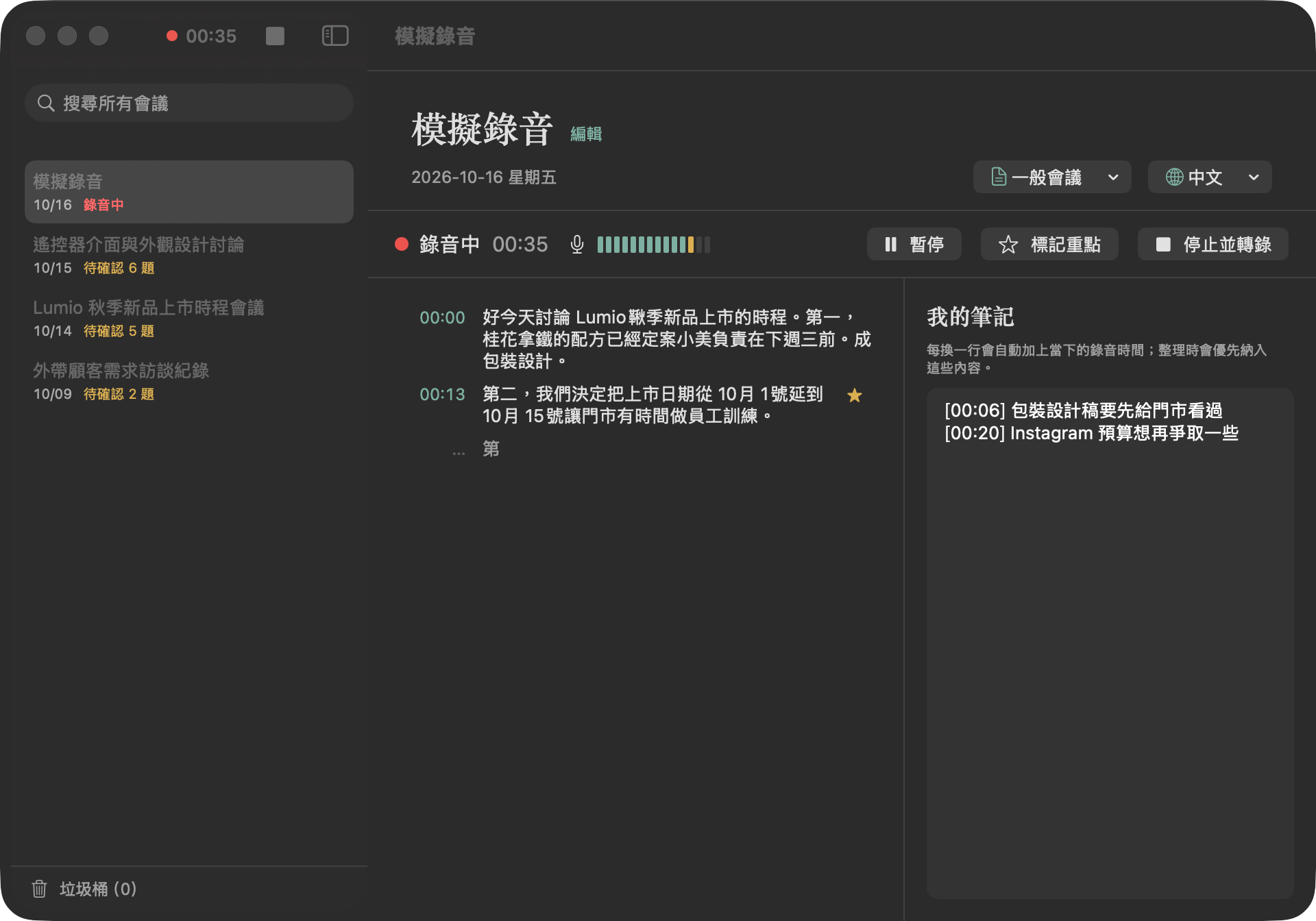Screen dimensions: 1316x921
Task: Click the red 錄音中 label in sidebar
Action: pos(103,205)
